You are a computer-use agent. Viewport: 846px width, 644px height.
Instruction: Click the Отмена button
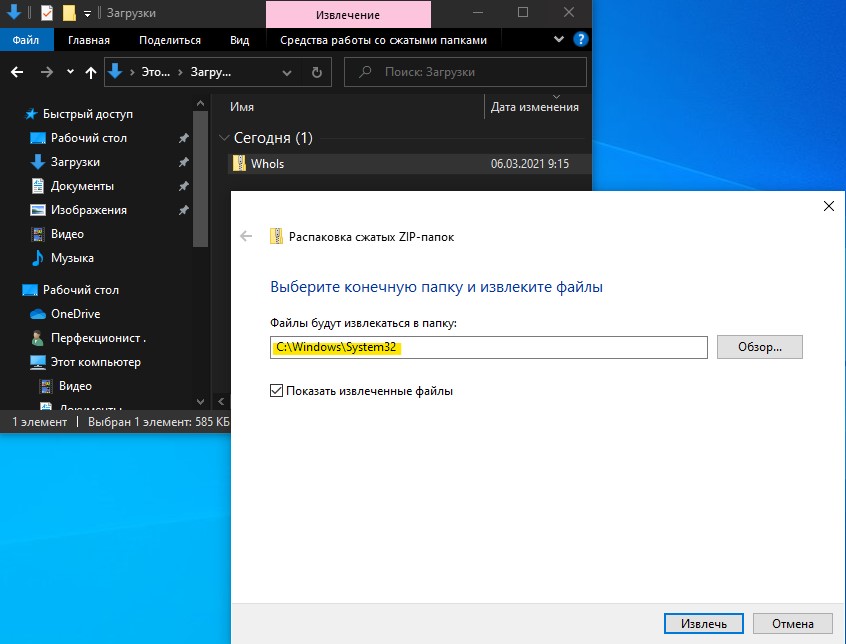[x=793, y=624]
